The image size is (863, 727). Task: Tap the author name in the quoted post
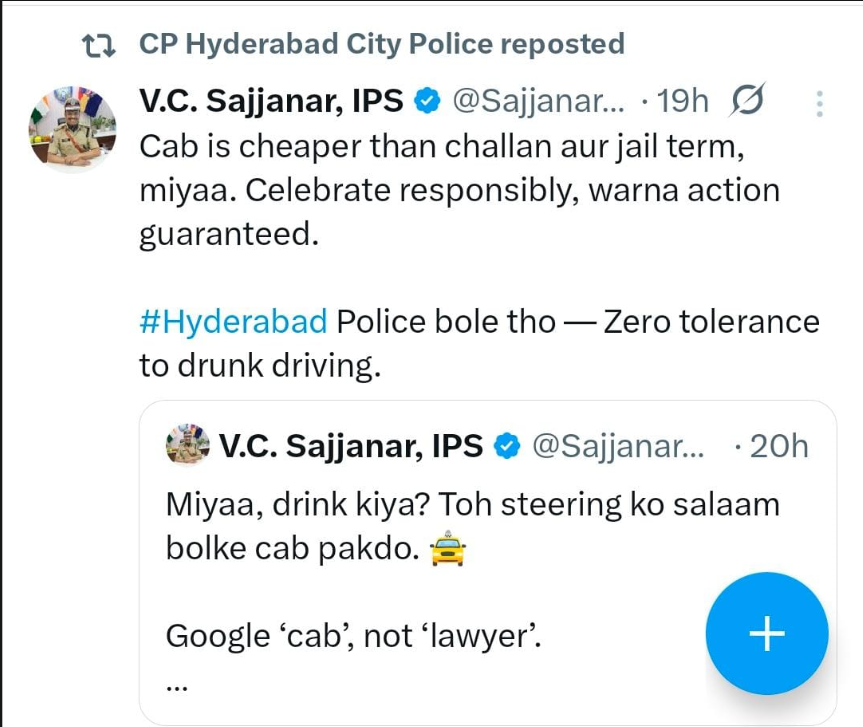(x=350, y=446)
